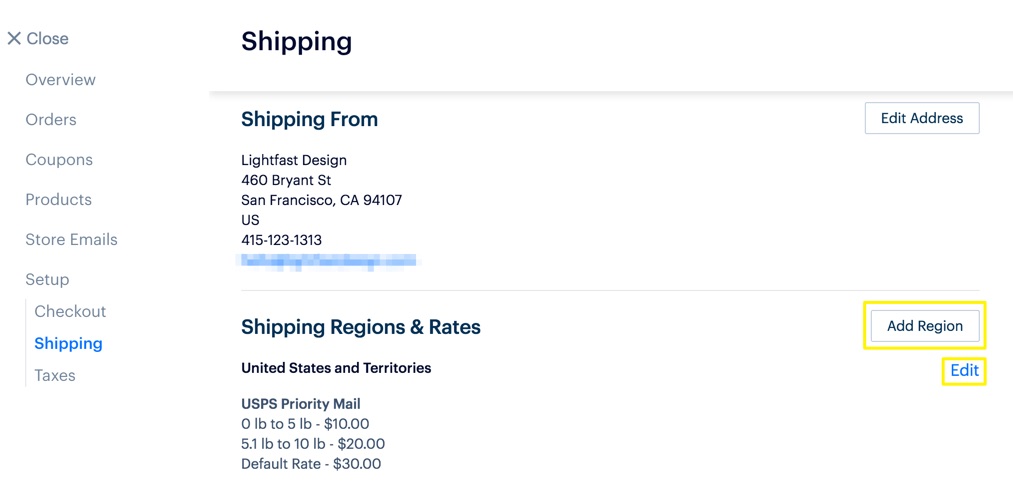Select Products in the sidebar

click(x=58, y=200)
